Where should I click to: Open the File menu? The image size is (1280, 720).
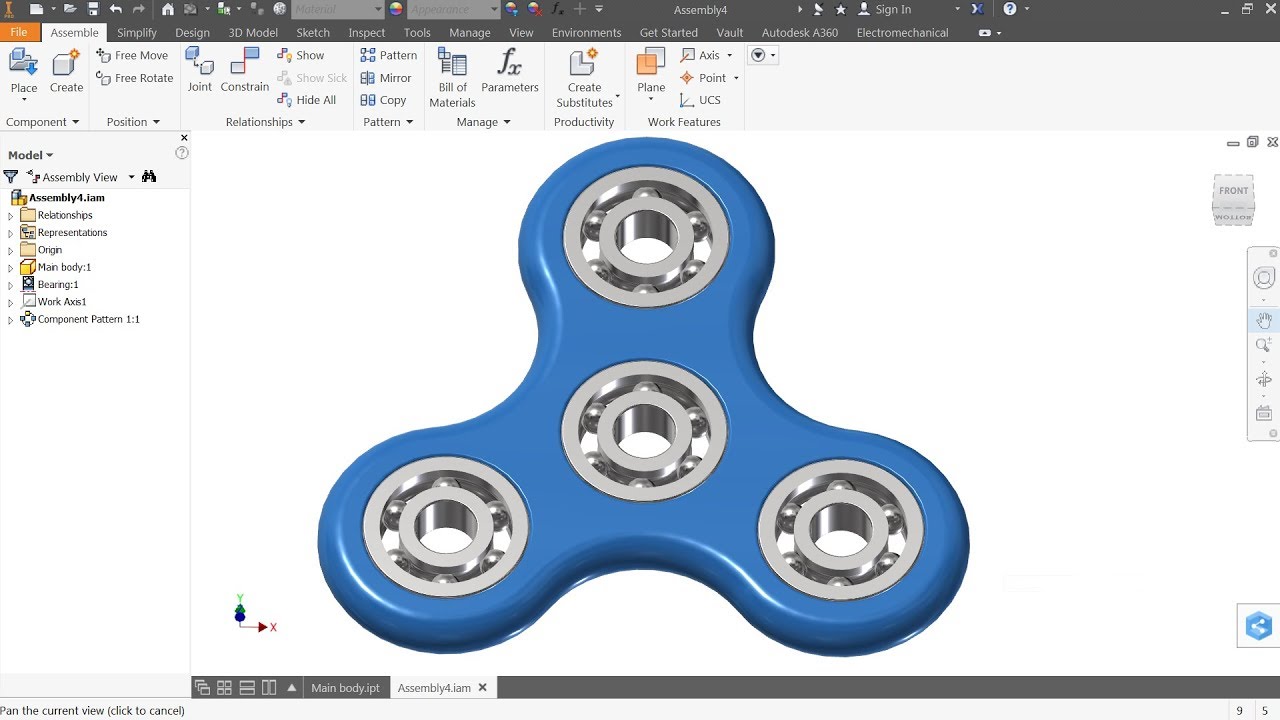coord(19,32)
